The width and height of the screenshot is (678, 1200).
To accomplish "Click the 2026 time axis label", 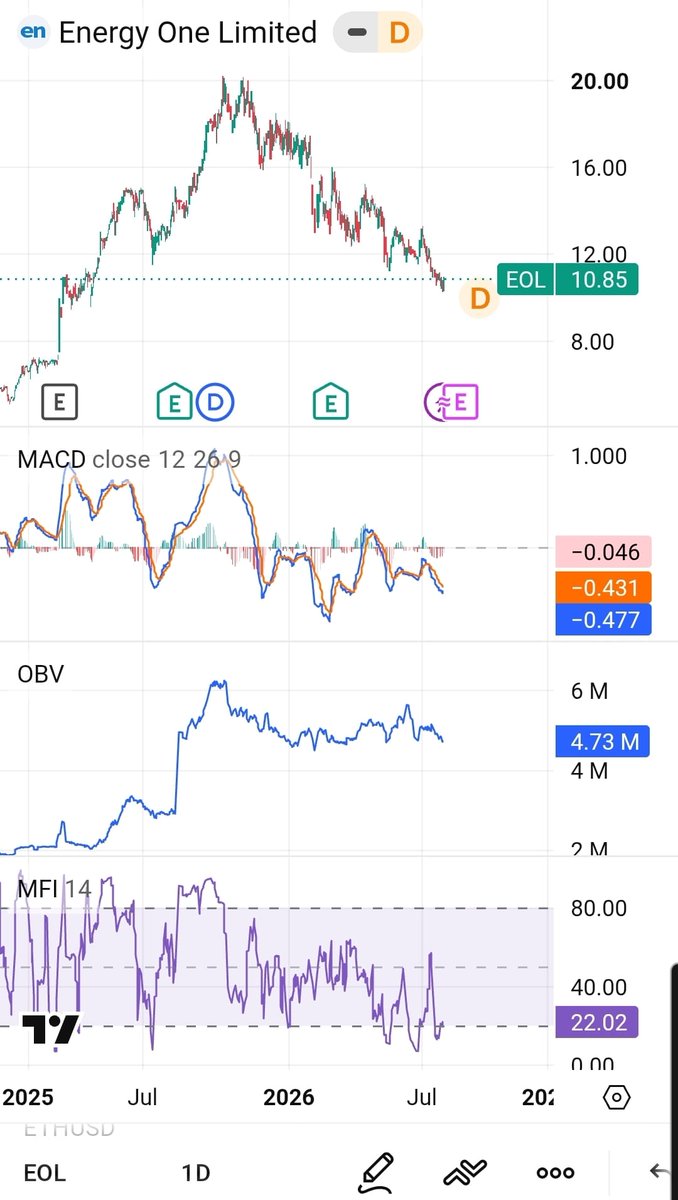I will pyautogui.click(x=288, y=1097).
